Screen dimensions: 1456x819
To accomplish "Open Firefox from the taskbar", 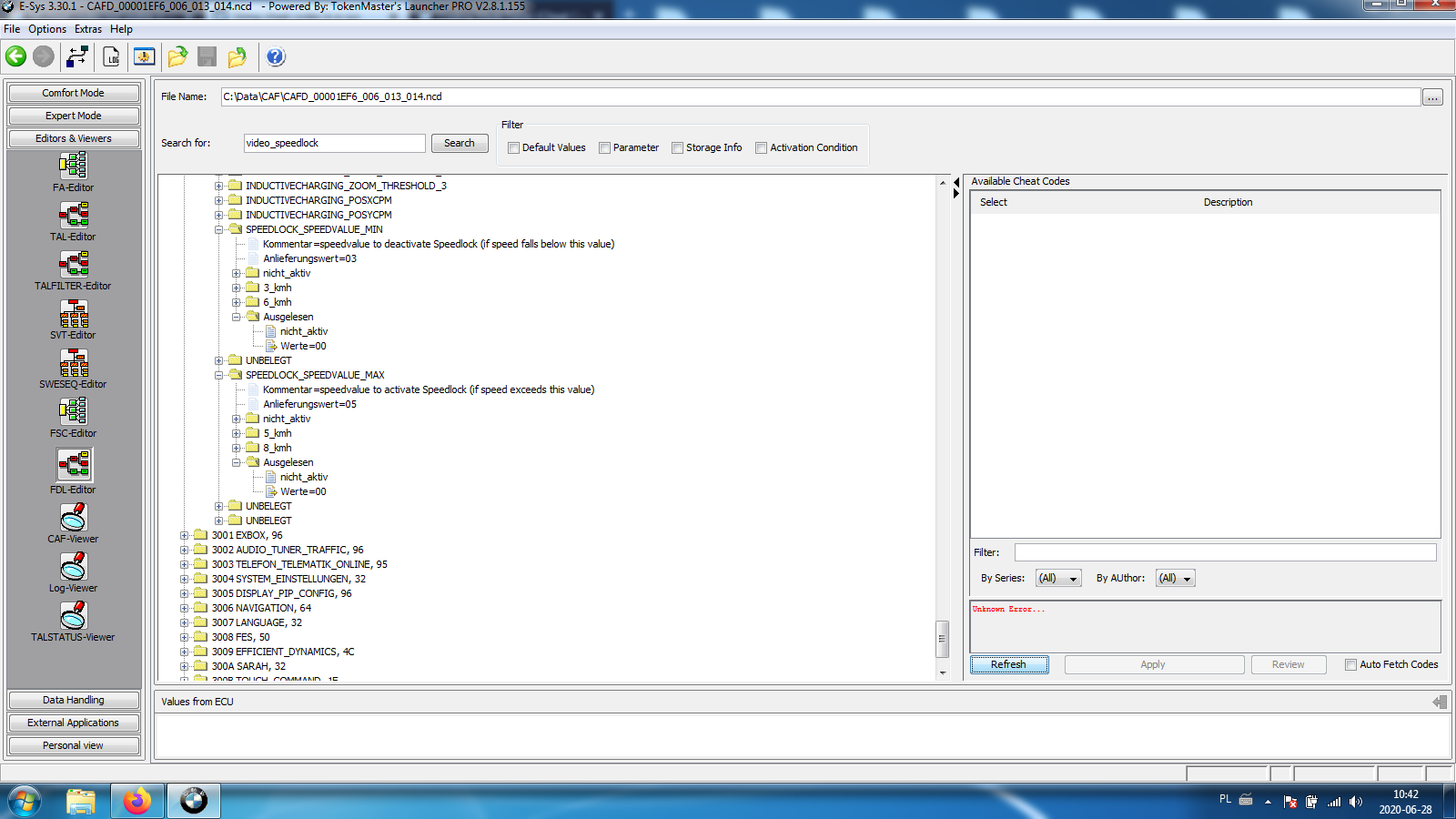I will point(137,801).
